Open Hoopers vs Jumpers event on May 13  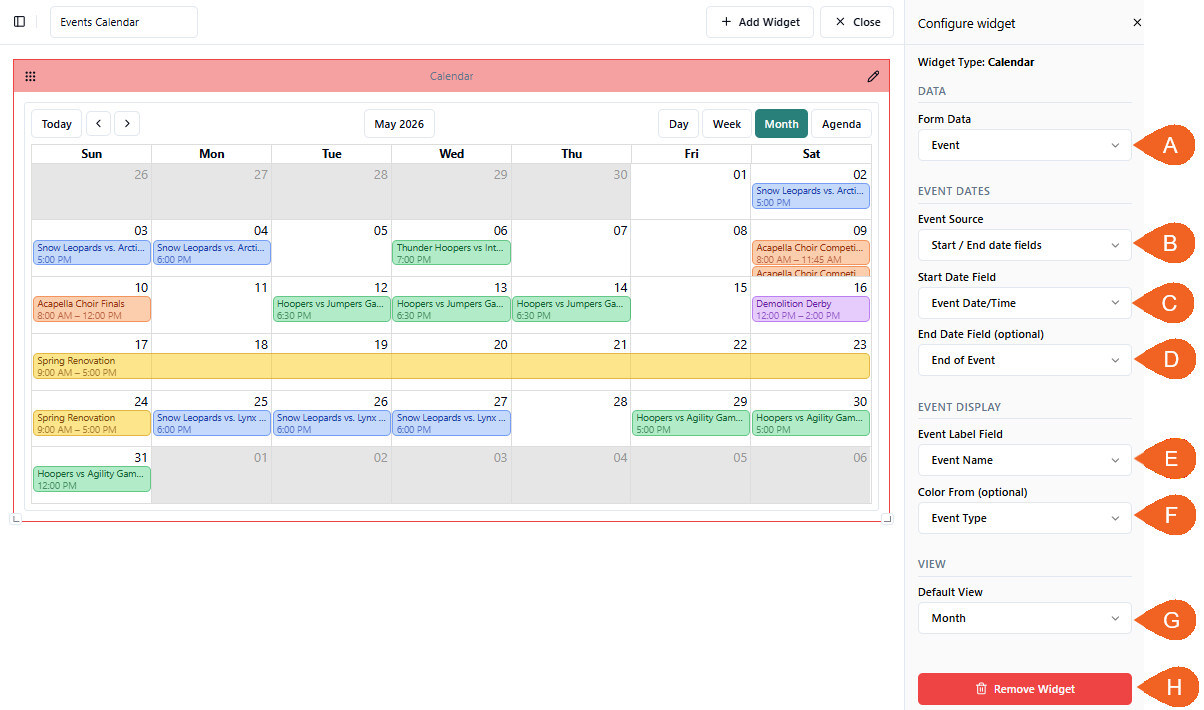point(451,309)
